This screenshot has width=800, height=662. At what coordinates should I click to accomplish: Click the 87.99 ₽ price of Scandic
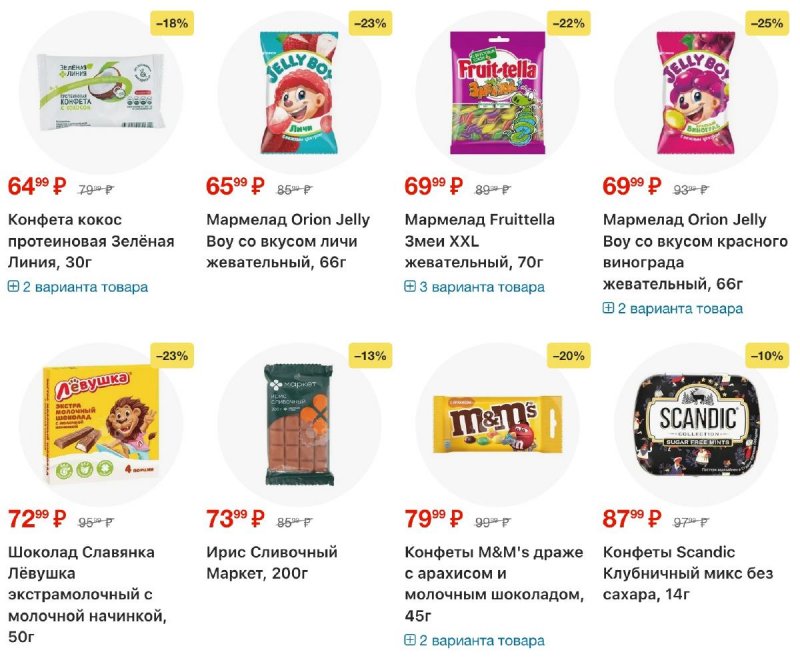click(632, 518)
